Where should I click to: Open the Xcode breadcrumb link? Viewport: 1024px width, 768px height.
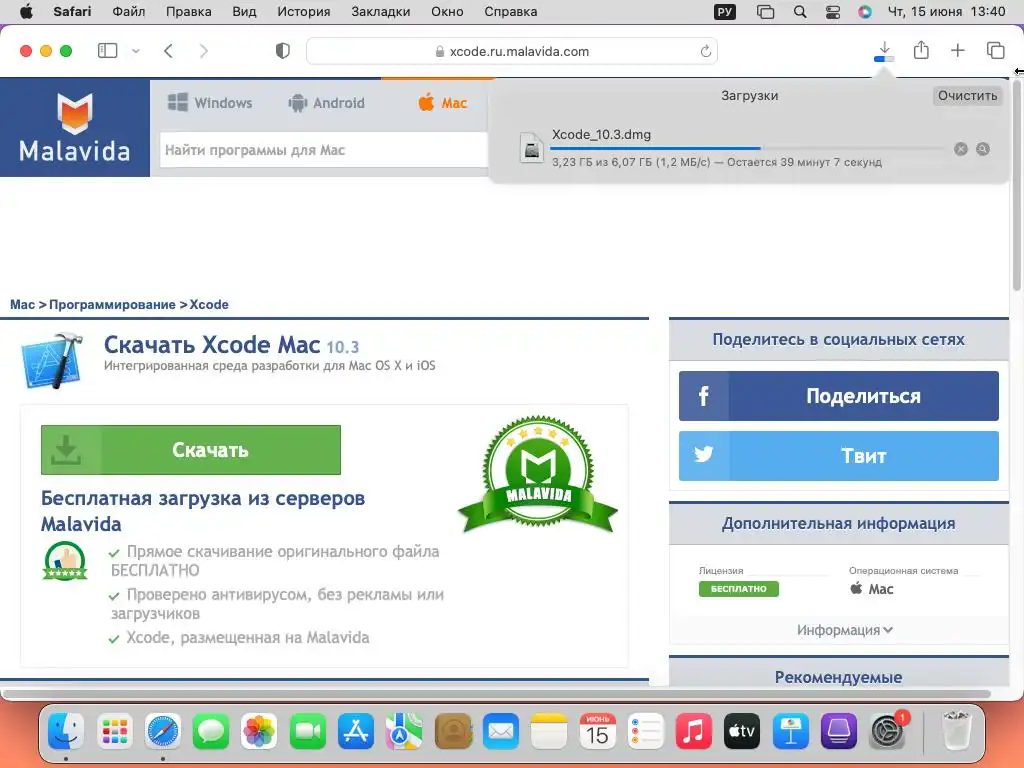tap(209, 304)
